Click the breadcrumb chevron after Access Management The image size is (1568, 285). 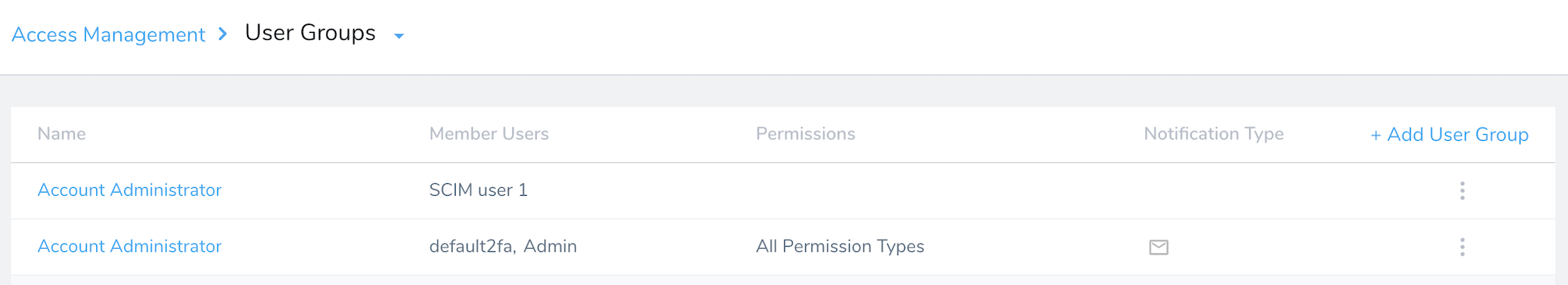pos(223,34)
